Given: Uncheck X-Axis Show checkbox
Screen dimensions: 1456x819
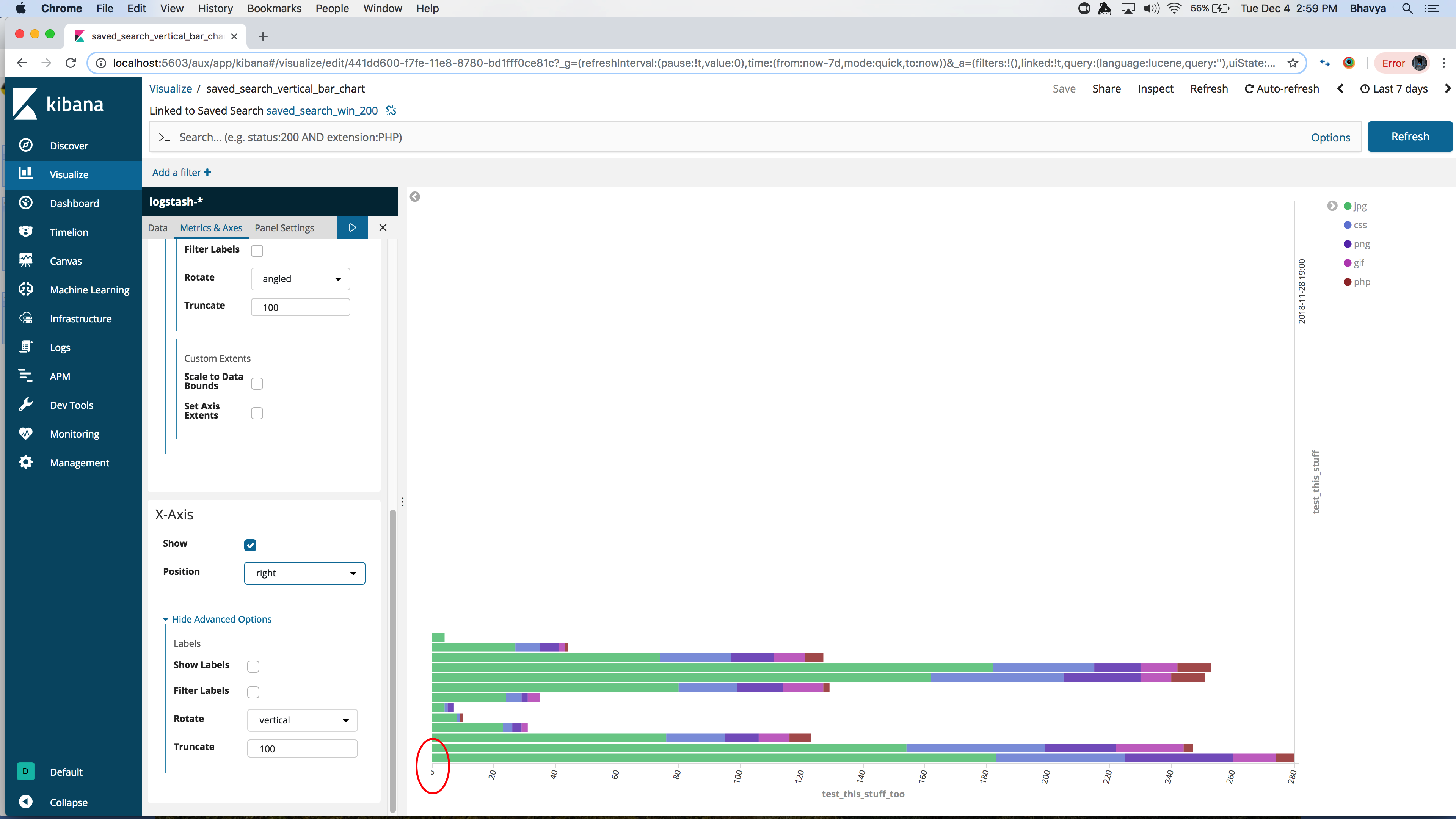Looking at the screenshot, I should click(250, 545).
